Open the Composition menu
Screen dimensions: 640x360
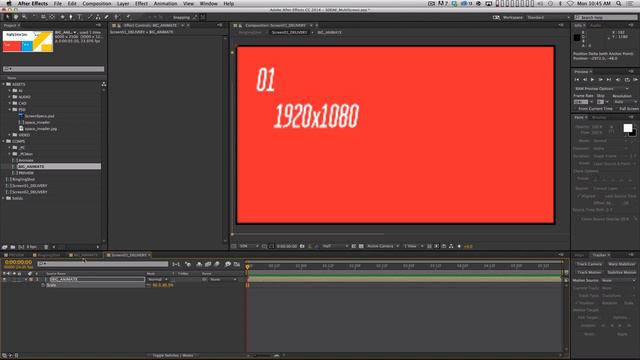[x=97, y=3]
